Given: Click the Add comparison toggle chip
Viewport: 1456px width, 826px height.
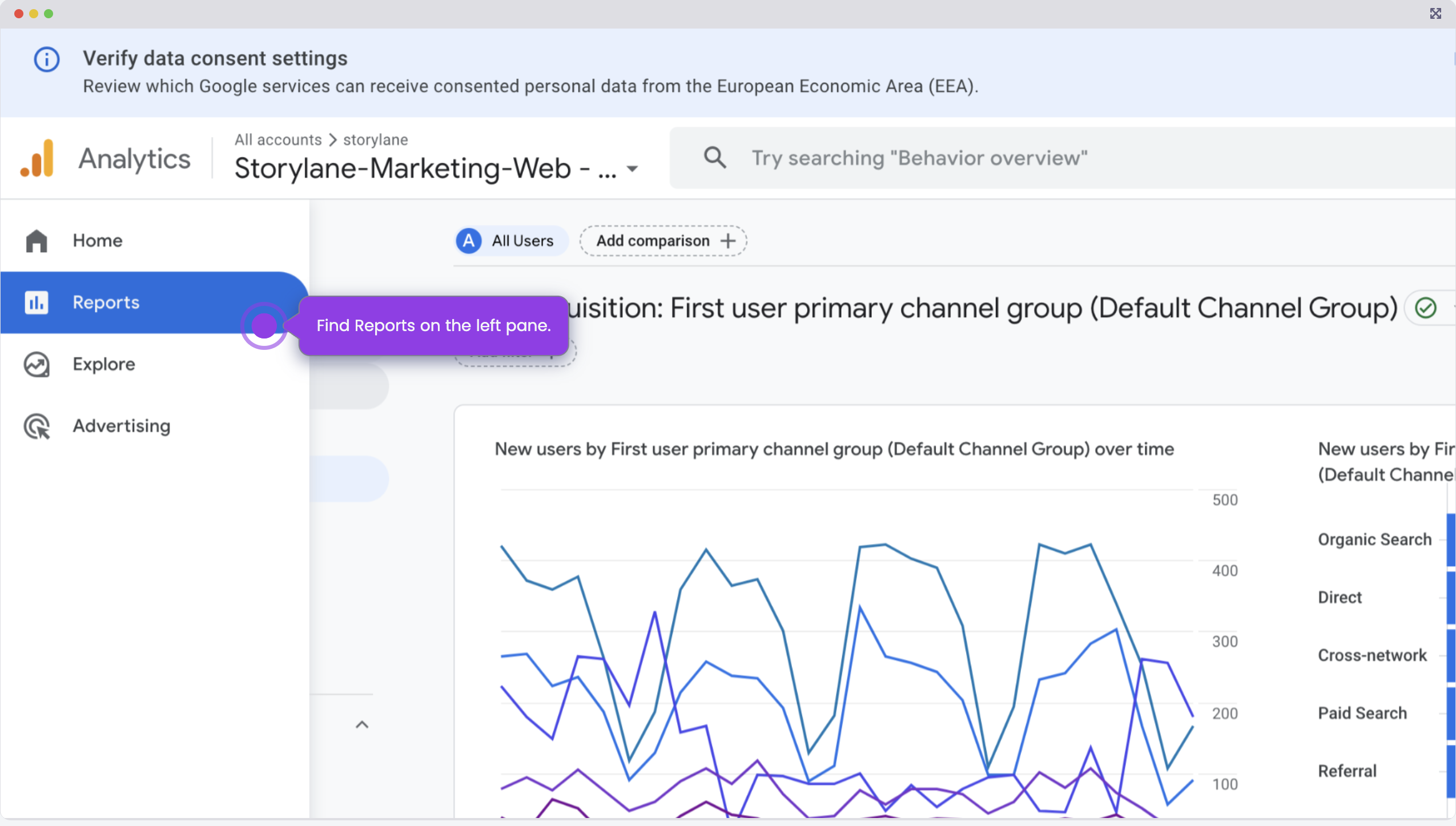Looking at the screenshot, I should click(x=662, y=240).
